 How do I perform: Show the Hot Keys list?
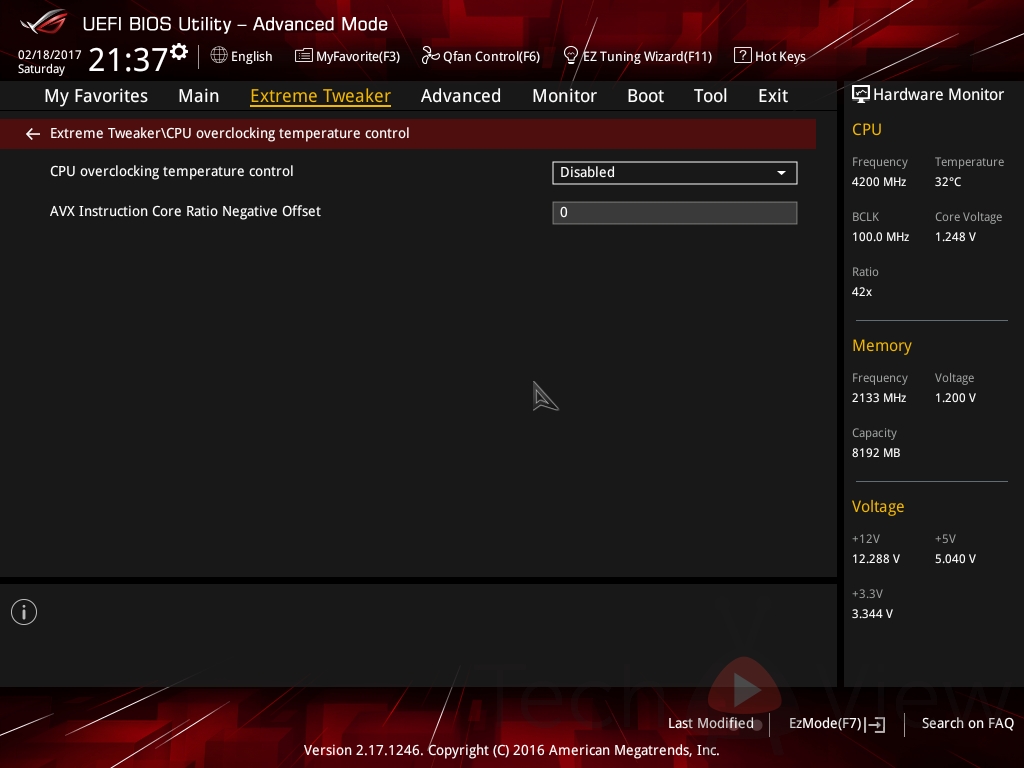[x=770, y=56]
